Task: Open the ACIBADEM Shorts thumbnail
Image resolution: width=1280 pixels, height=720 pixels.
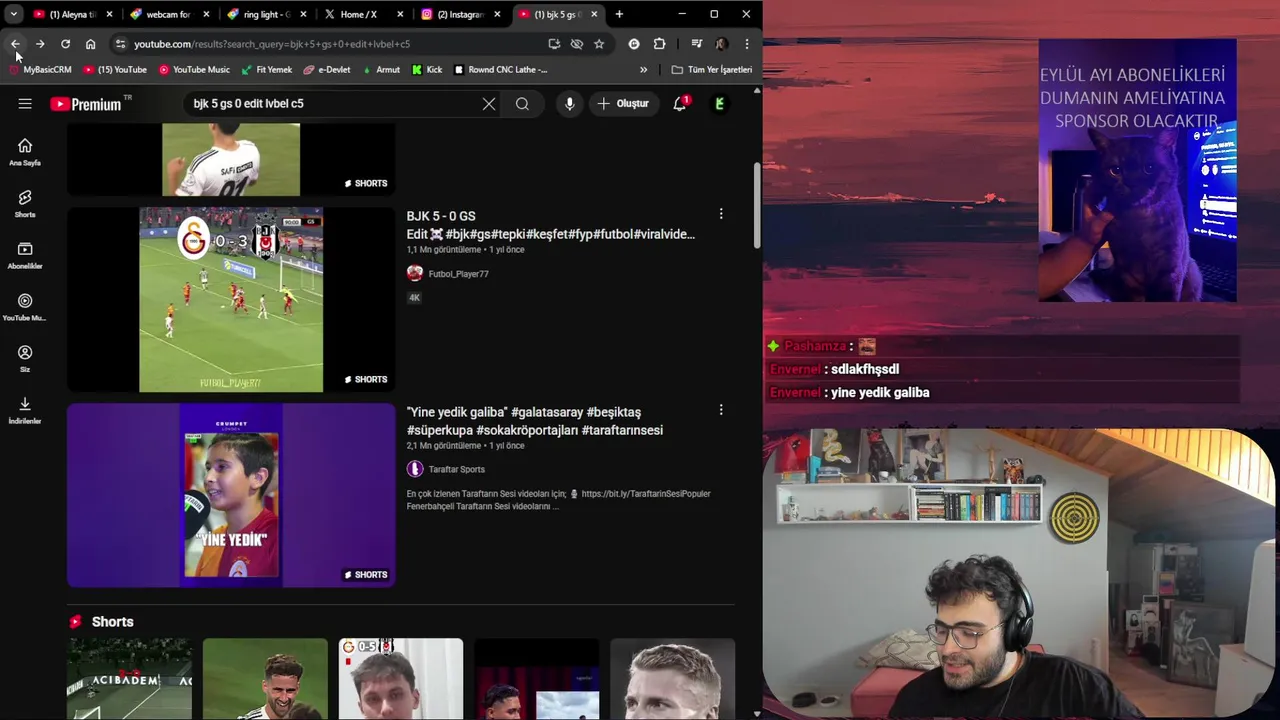Action: [x=130, y=678]
